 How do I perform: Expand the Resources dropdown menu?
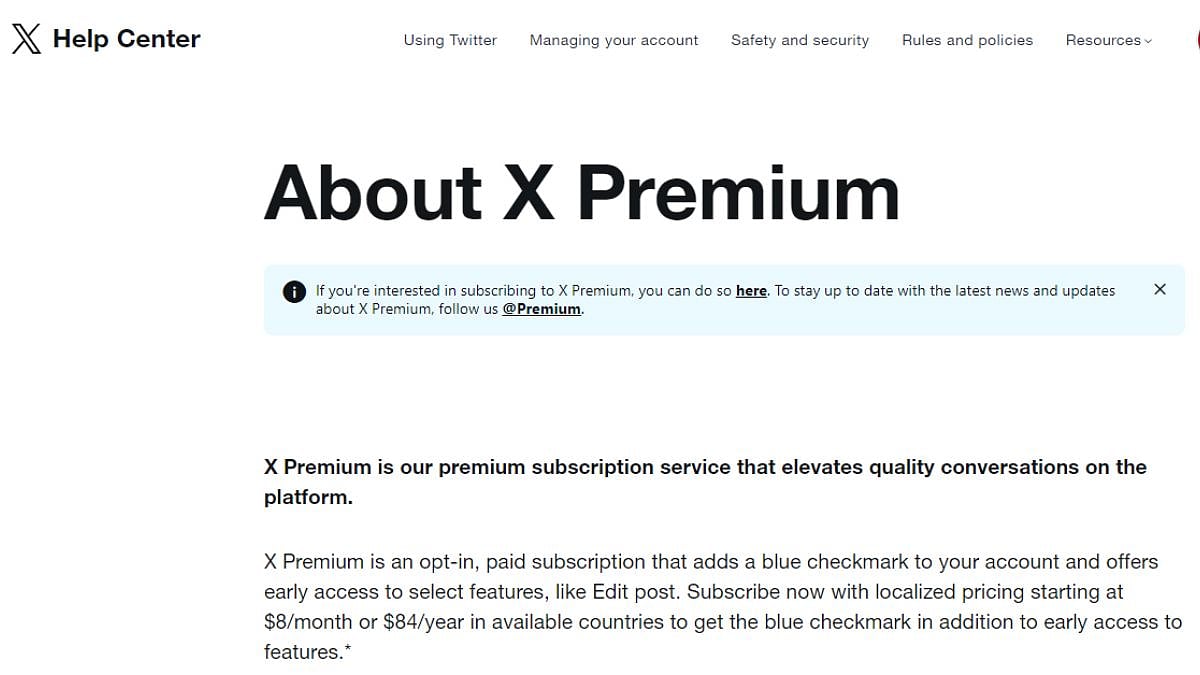[1108, 40]
